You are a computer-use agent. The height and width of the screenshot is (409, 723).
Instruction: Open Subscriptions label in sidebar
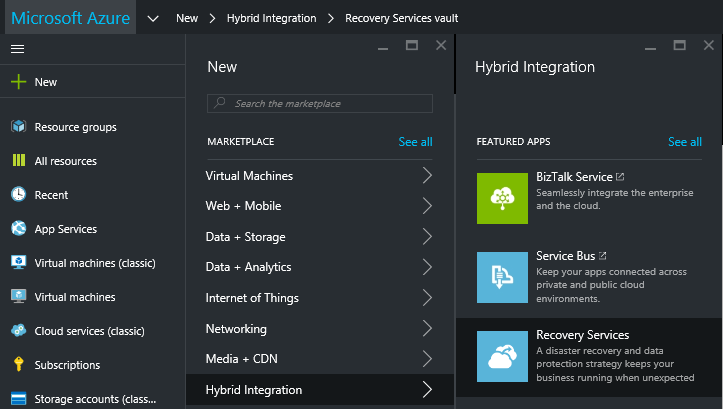(x=67, y=365)
